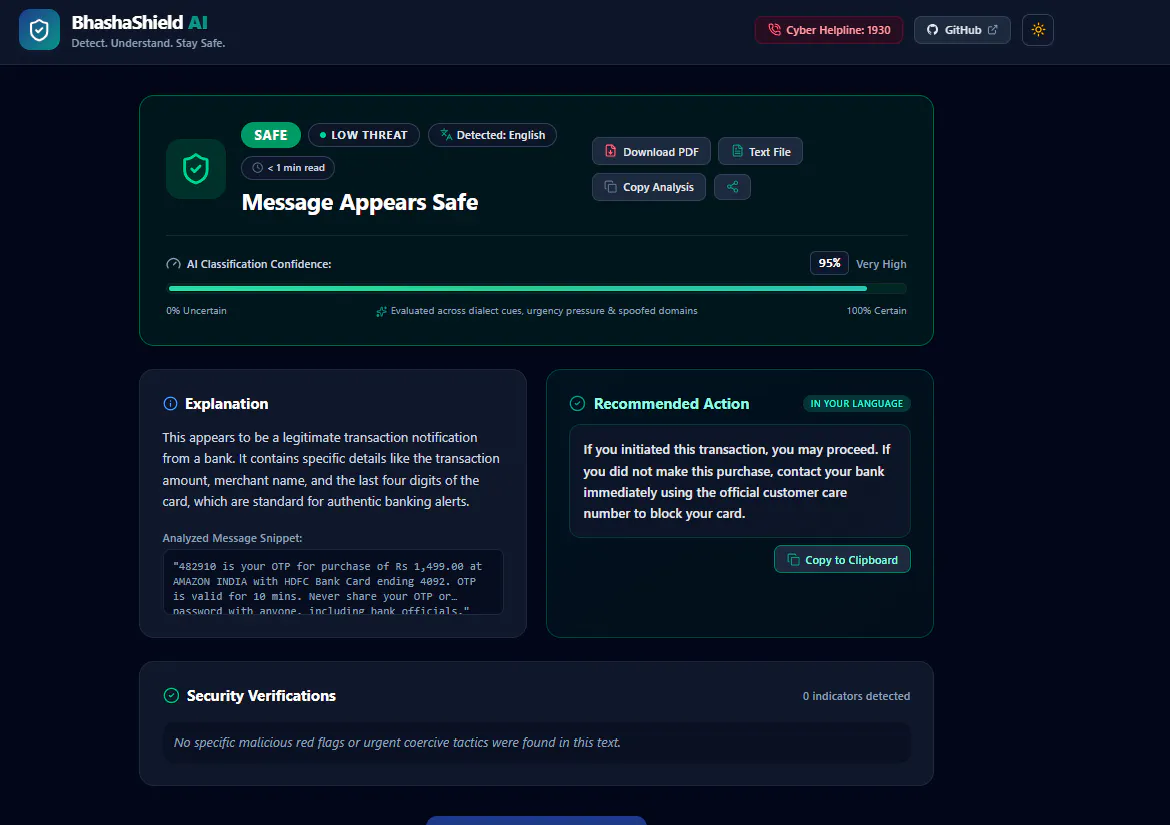
Task: Click the sparkle icon before Evaluated text
Action: [x=381, y=311]
